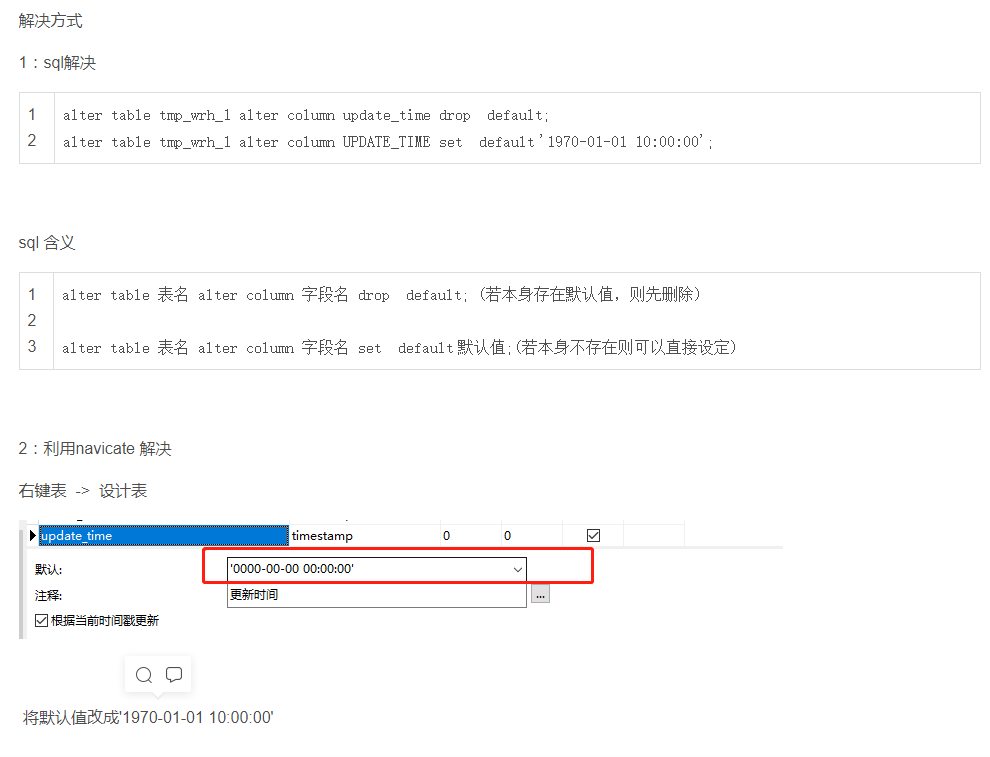
Task: Click the 2：利用navicate 解决 heading
Action: [x=95, y=449]
